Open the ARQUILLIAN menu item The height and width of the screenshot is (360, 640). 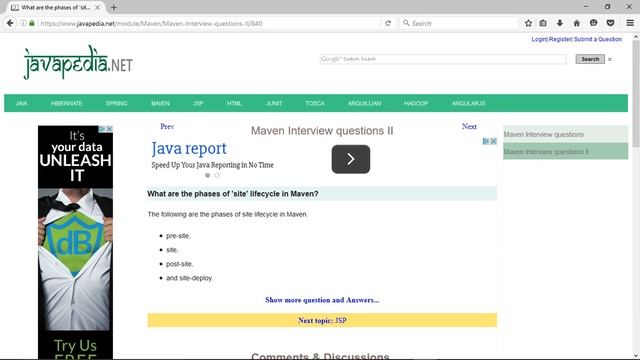(x=364, y=103)
